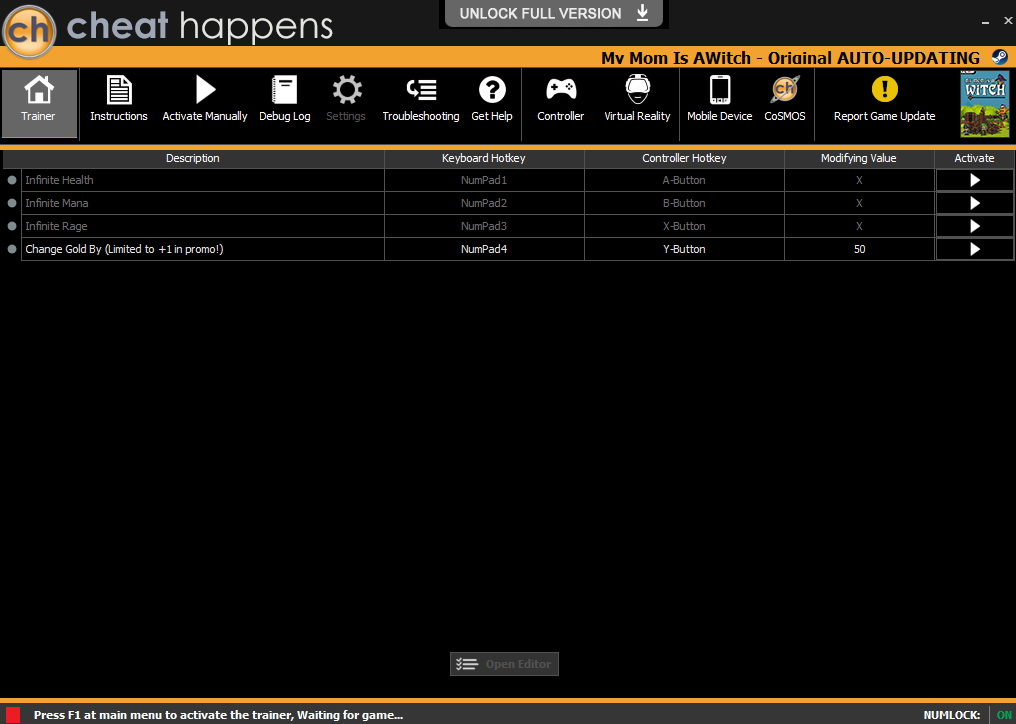Click the Modifying Value column header
The height and width of the screenshot is (724, 1016).
[x=859, y=158]
